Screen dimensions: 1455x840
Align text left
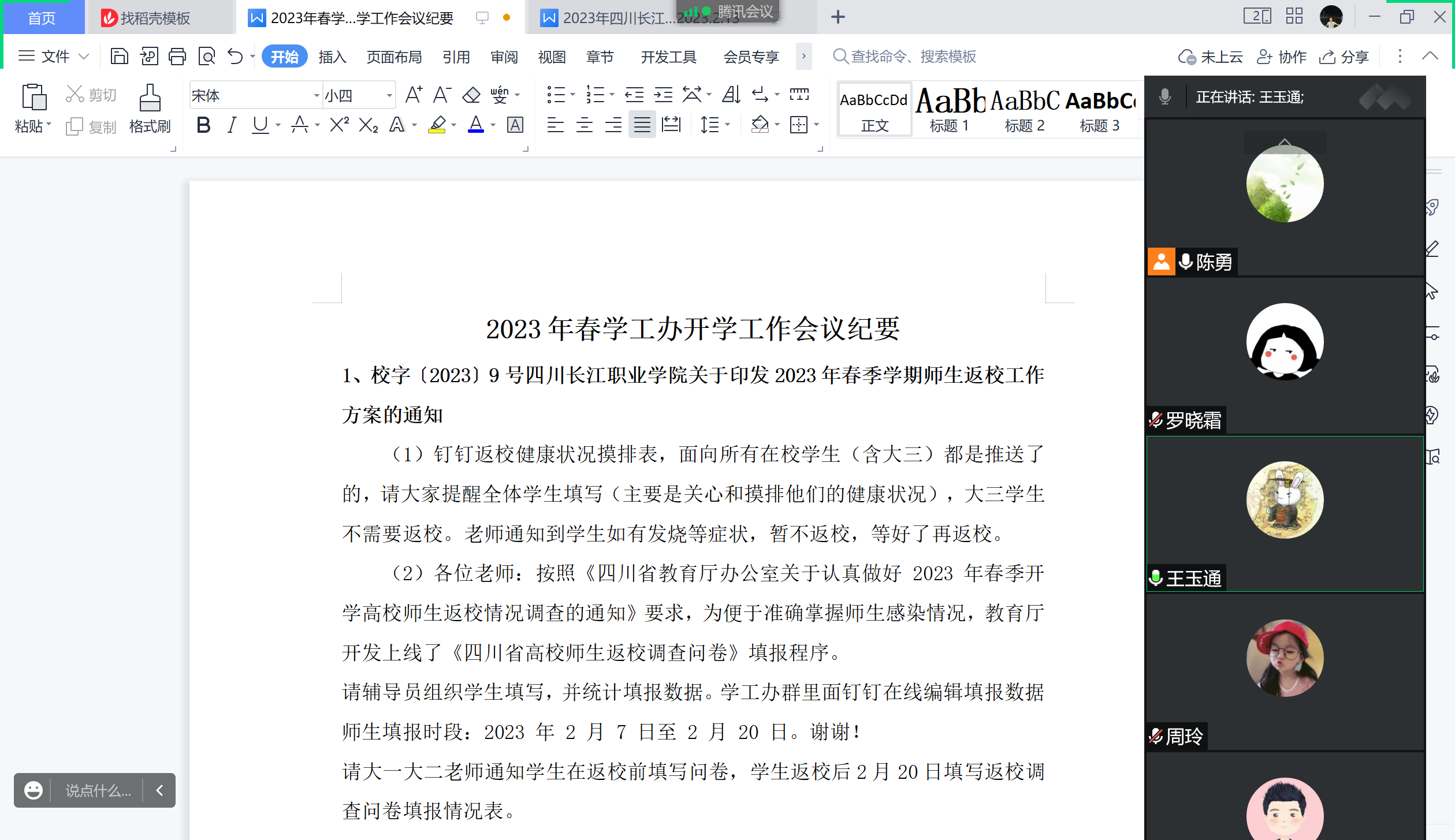556,125
